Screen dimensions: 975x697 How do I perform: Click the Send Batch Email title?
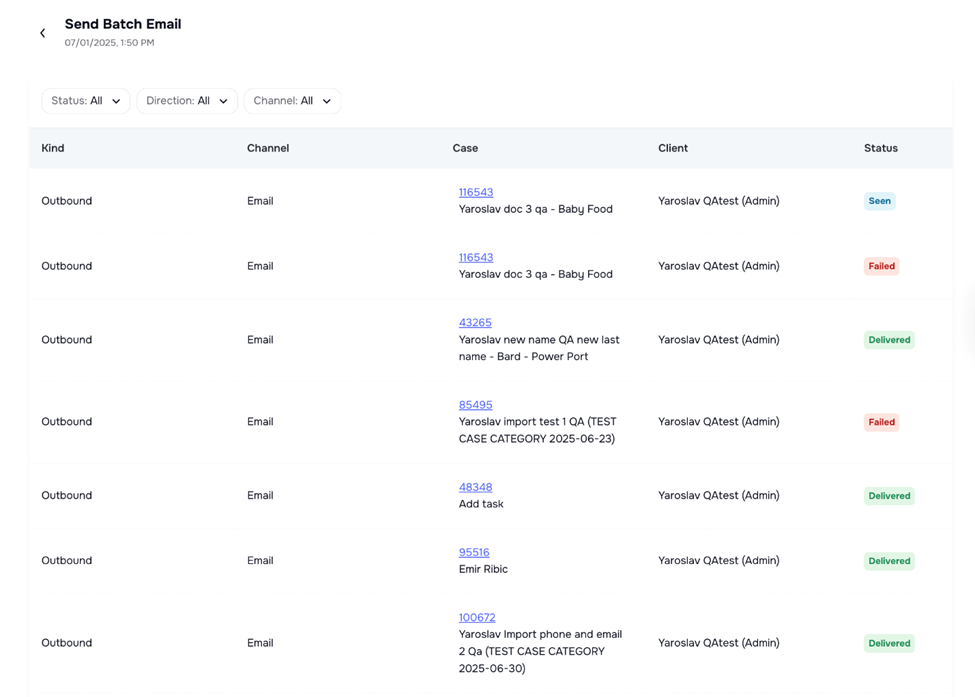pos(122,24)
